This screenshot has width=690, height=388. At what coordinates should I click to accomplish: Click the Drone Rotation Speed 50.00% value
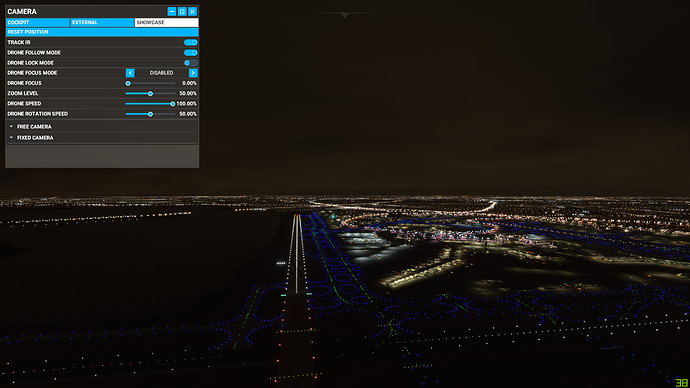(188, 114)
